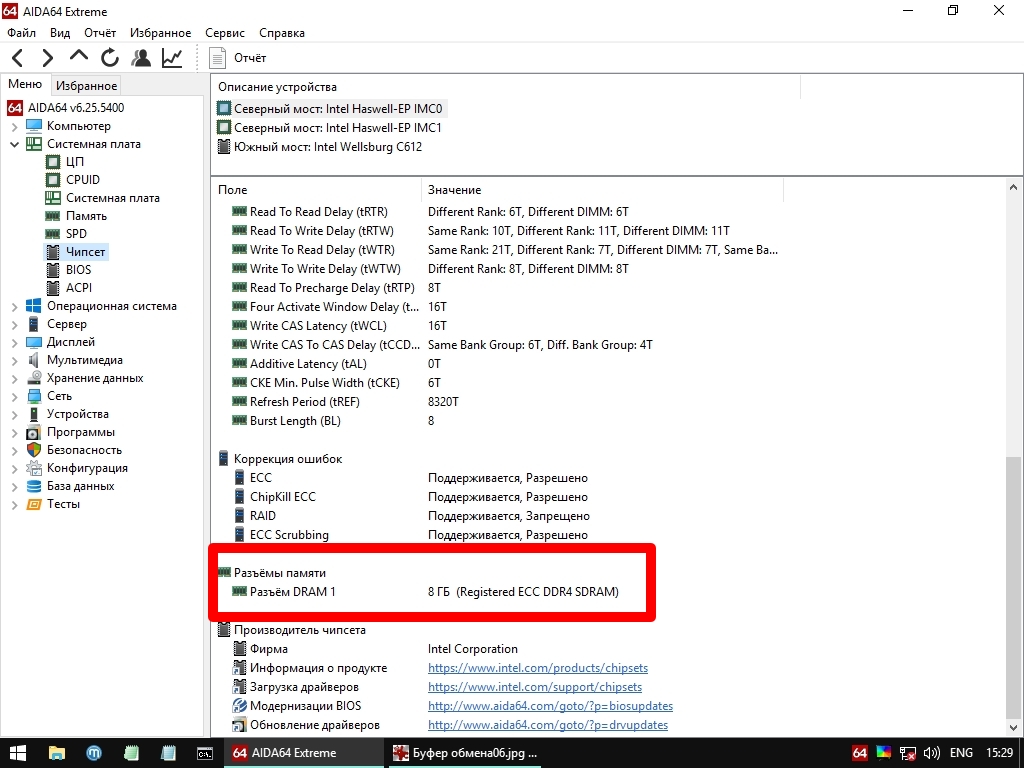
Task: Open the intel.com/support/chipsets link
Action: coord(534,687)
